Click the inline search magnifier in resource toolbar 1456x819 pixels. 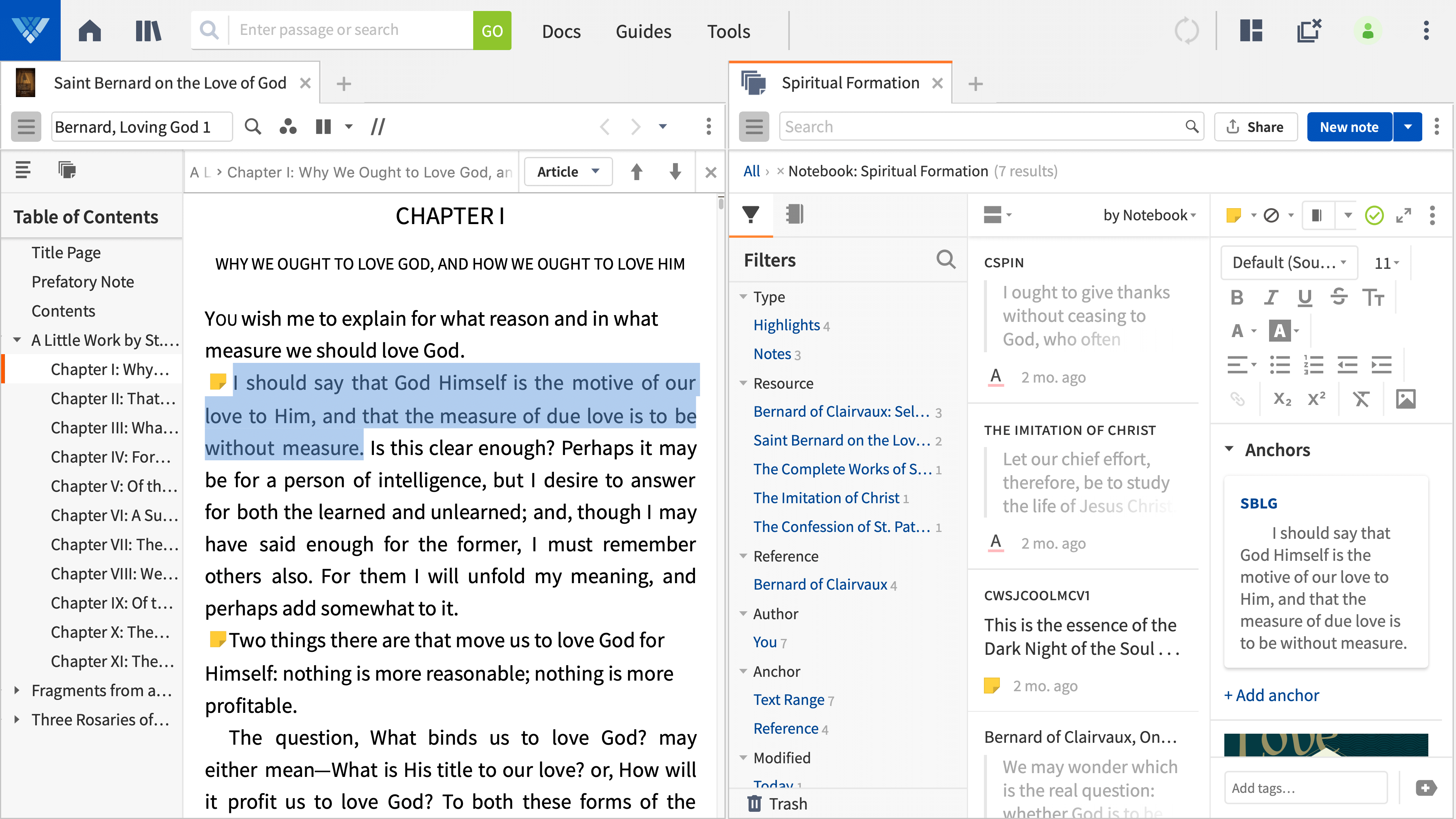point(253,127)
